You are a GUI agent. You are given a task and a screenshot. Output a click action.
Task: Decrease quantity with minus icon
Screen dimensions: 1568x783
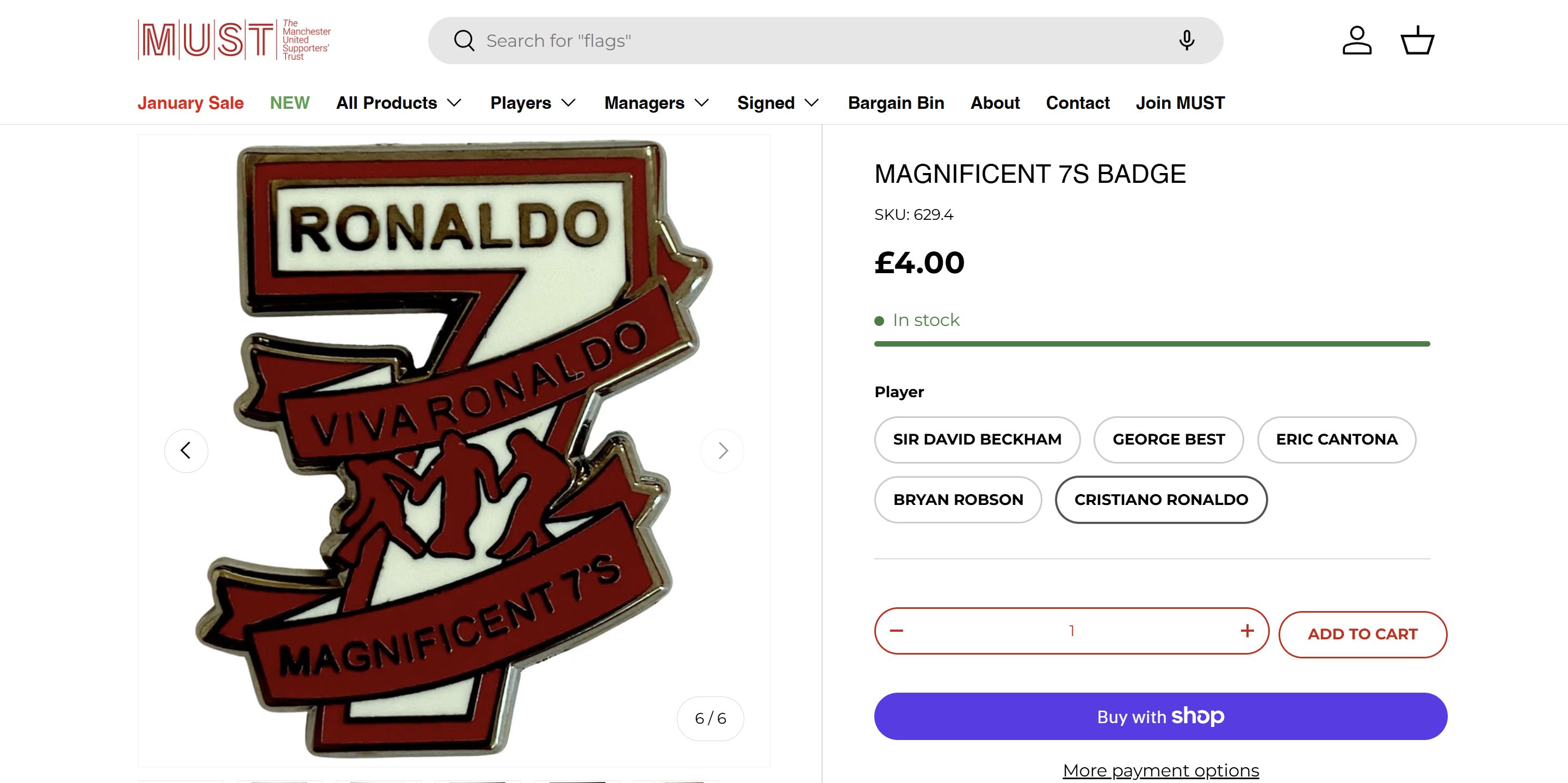897,631
